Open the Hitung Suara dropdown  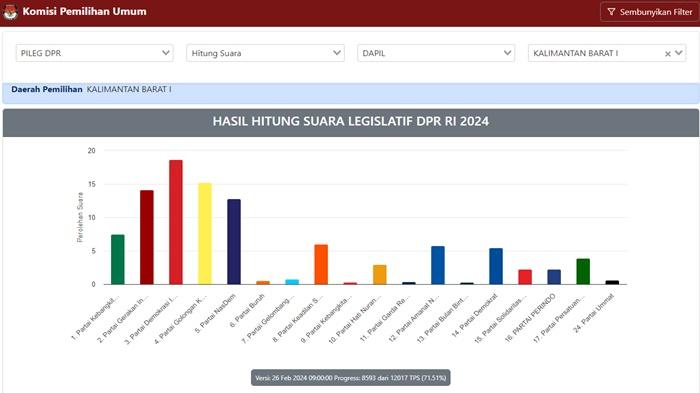265,53
